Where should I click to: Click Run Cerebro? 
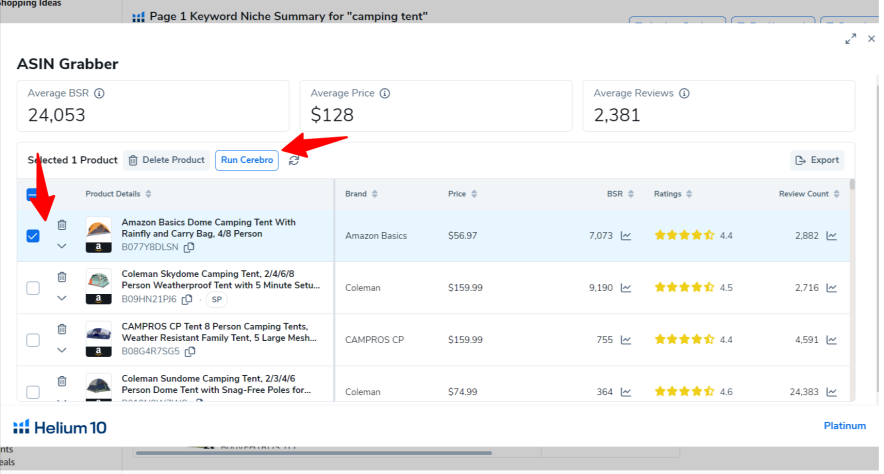[247, 160]
